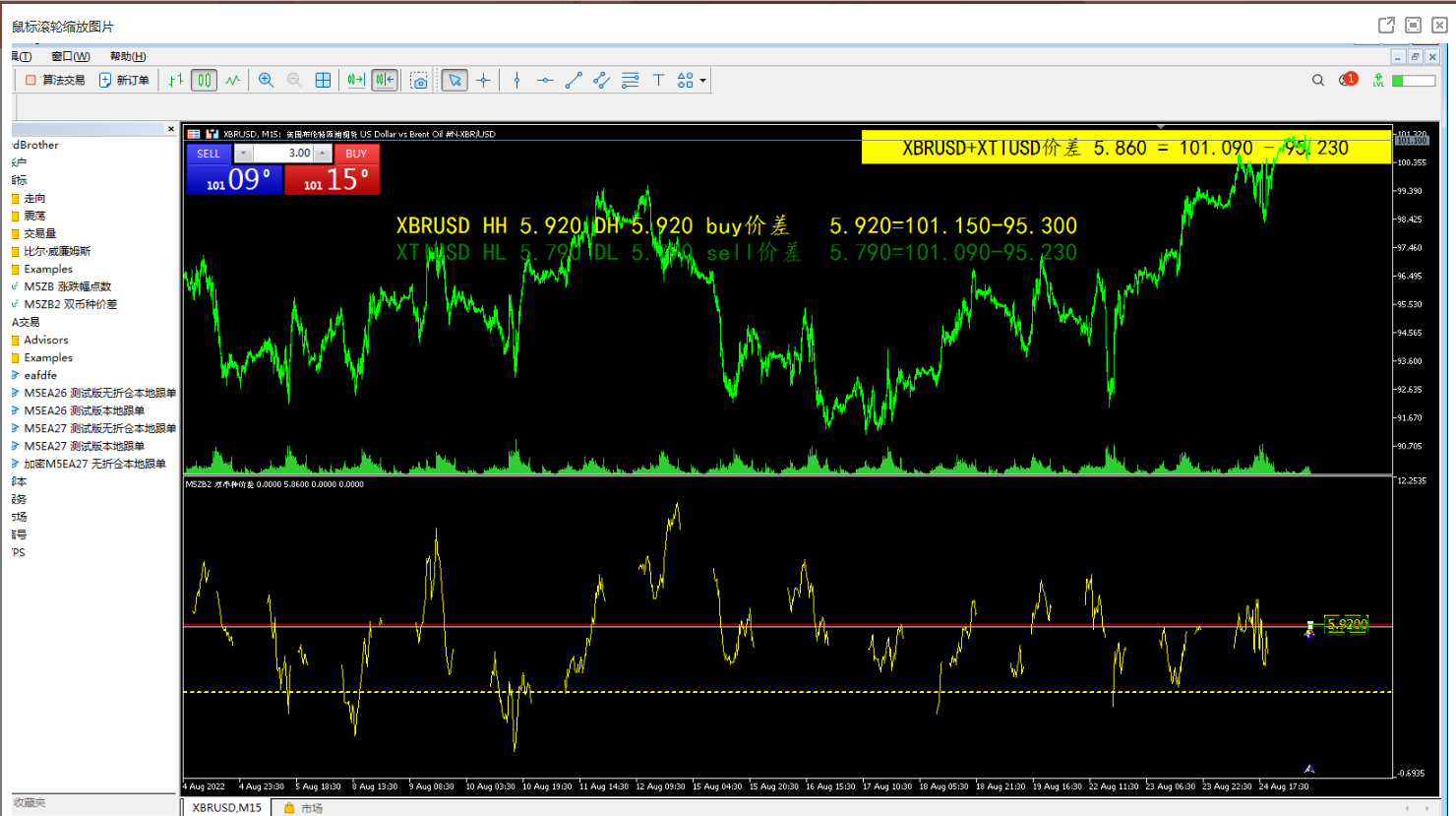Select the arrow cursor tool
This screenshot has width=1456, height=816.
click(455, 80)
